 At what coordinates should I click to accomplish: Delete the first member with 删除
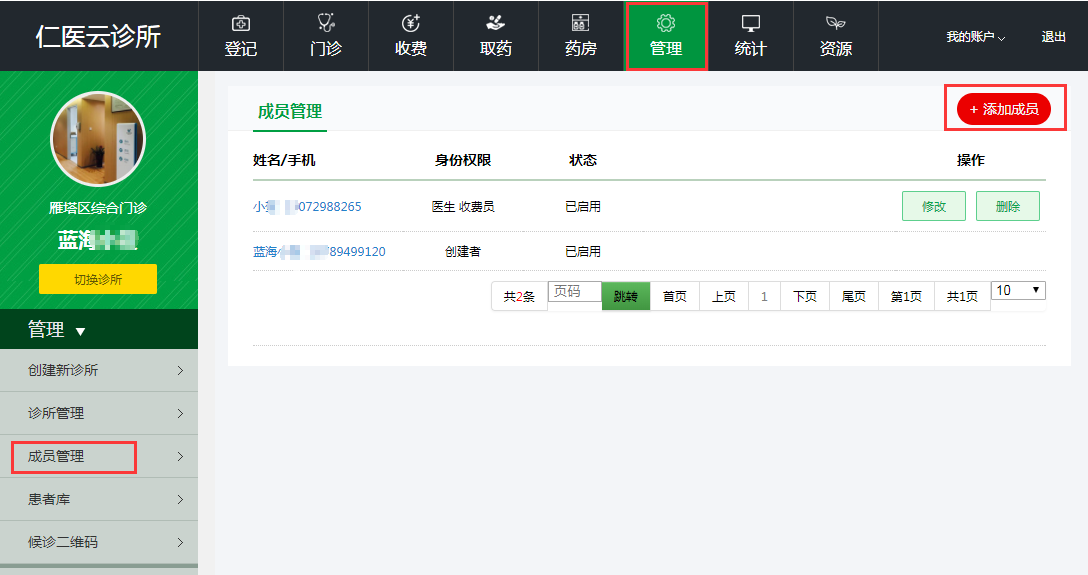coord(1007,206)
